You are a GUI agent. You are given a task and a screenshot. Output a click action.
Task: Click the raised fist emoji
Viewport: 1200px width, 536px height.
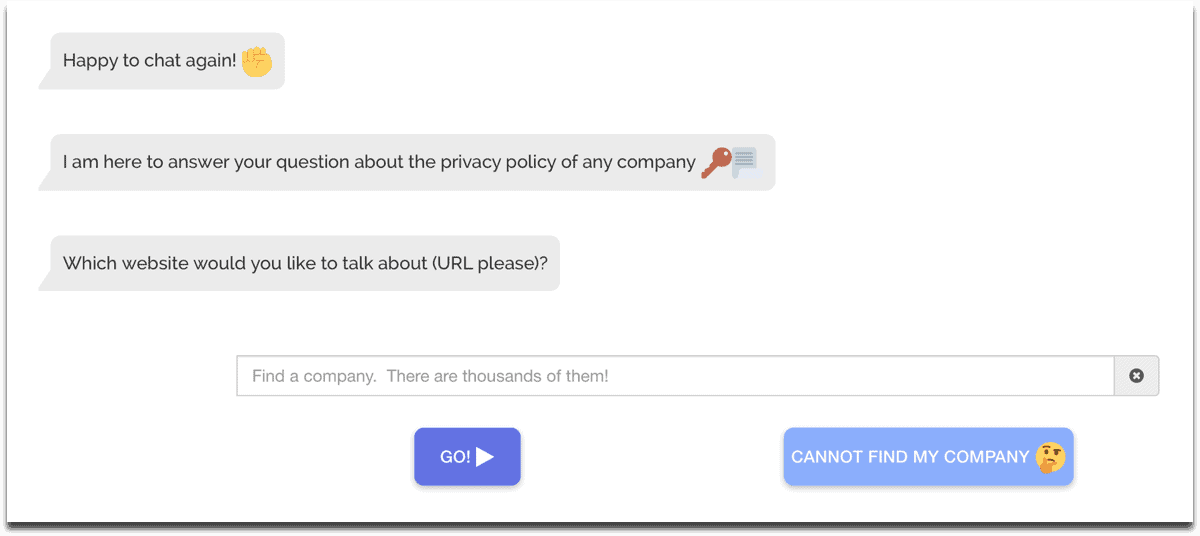click(x=257, y=61)
